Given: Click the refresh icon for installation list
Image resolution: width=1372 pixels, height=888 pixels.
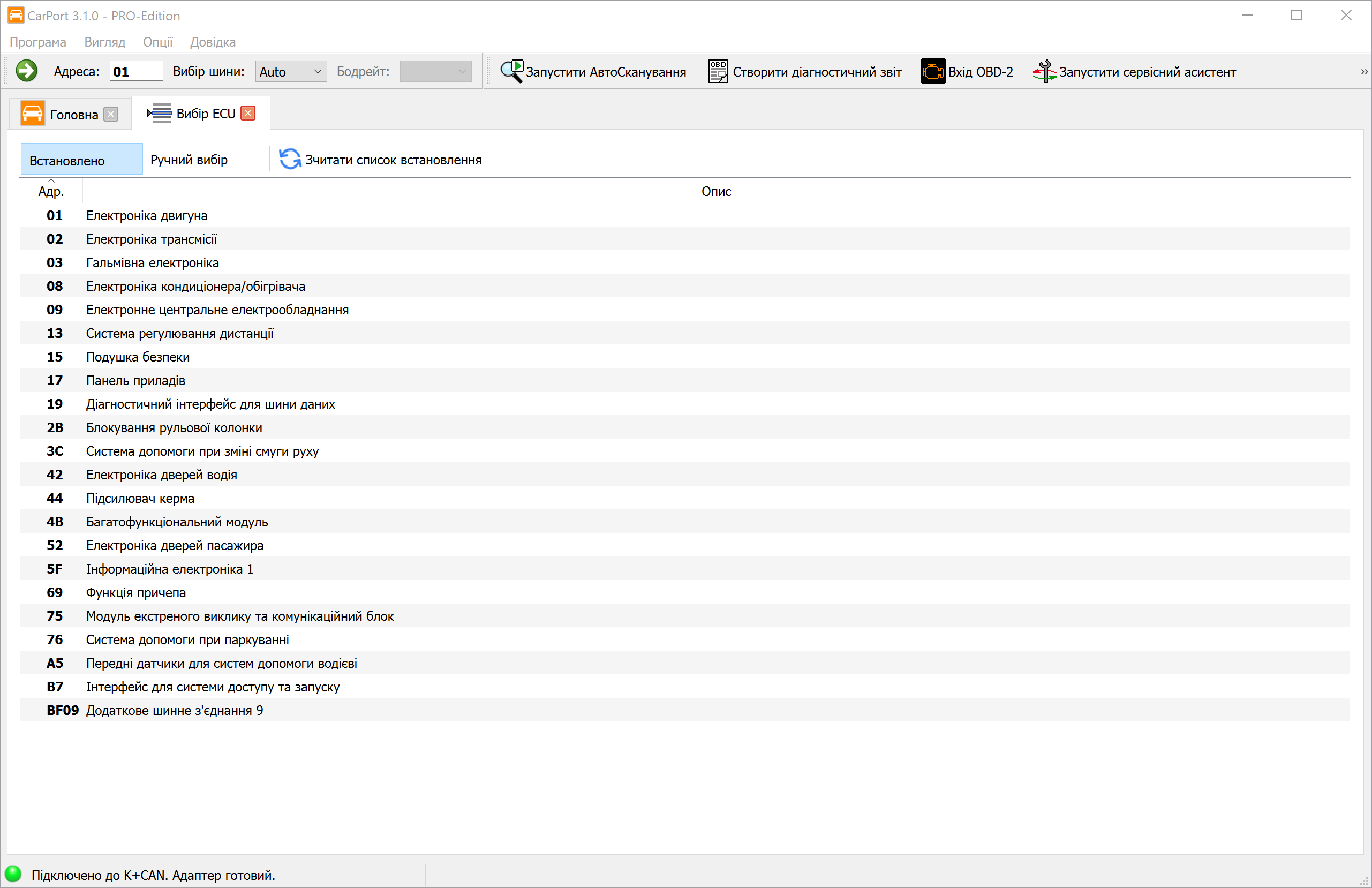Looking at the screenshot, I should (x=290, y=159).
